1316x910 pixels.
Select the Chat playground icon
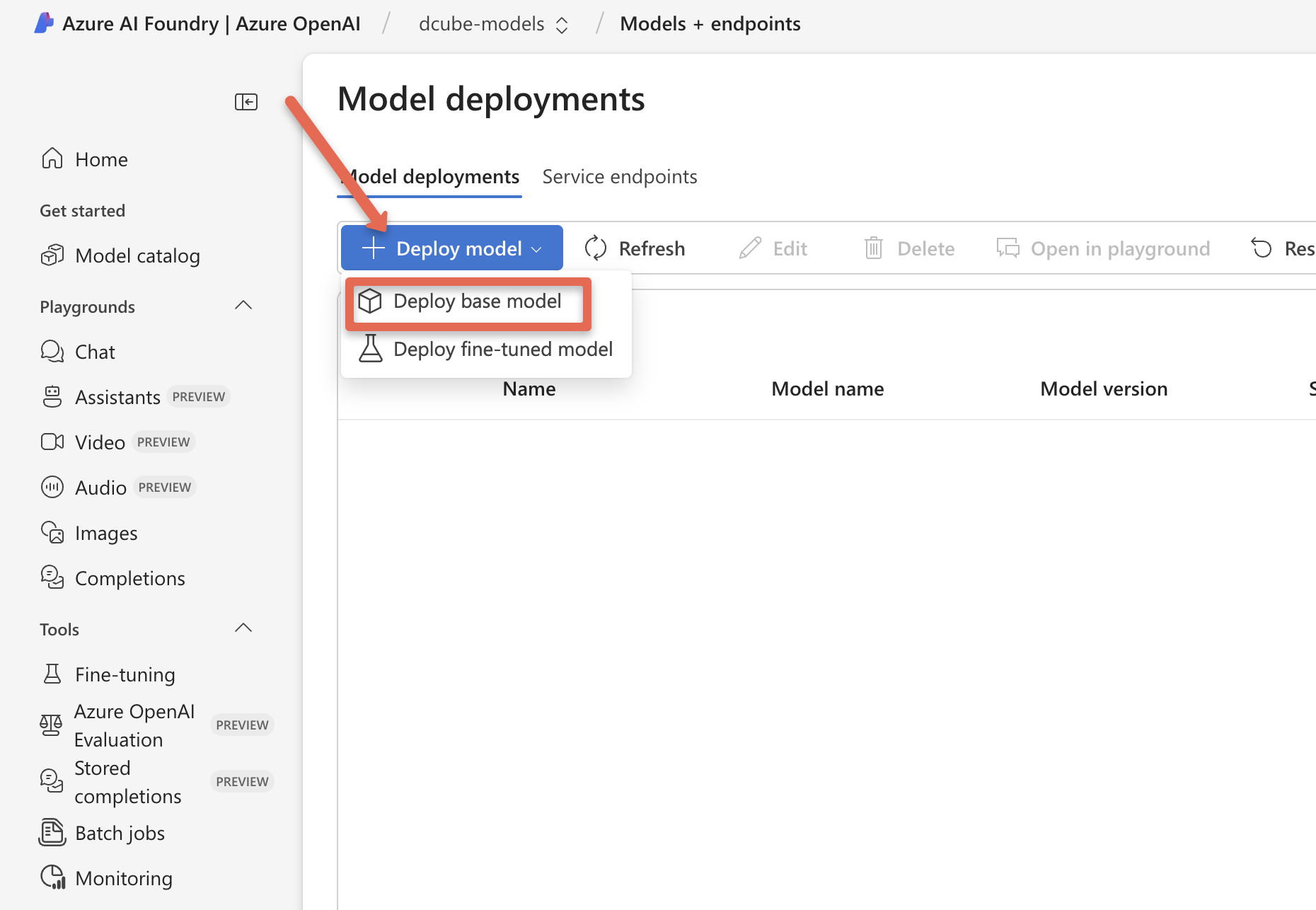(x=94, y=351)
